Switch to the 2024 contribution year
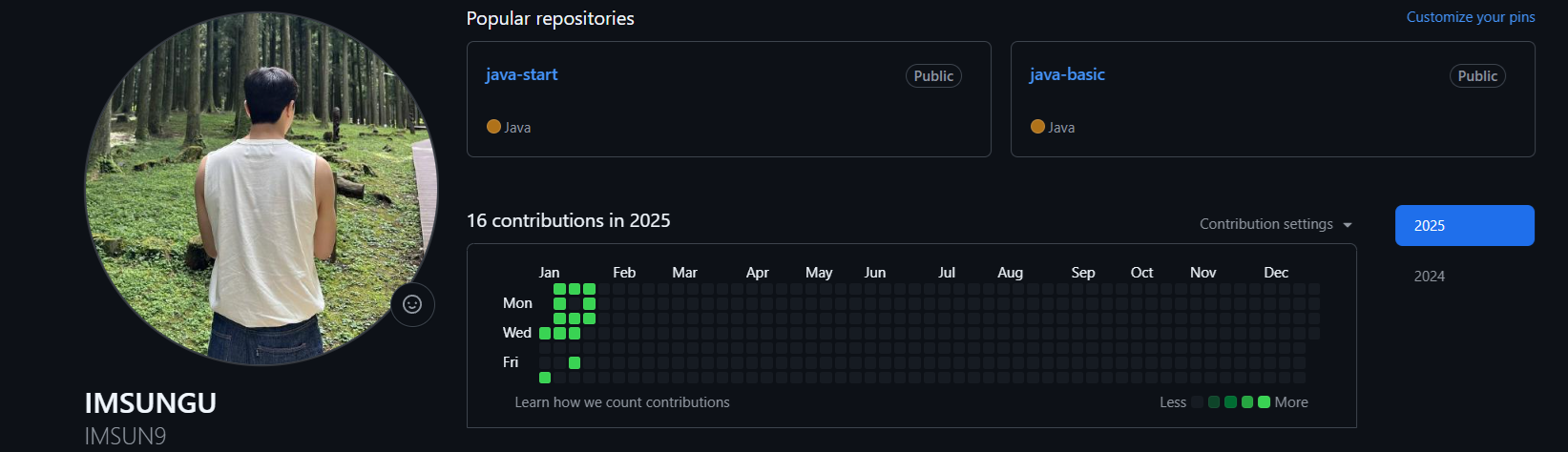 click(1430, 277)
